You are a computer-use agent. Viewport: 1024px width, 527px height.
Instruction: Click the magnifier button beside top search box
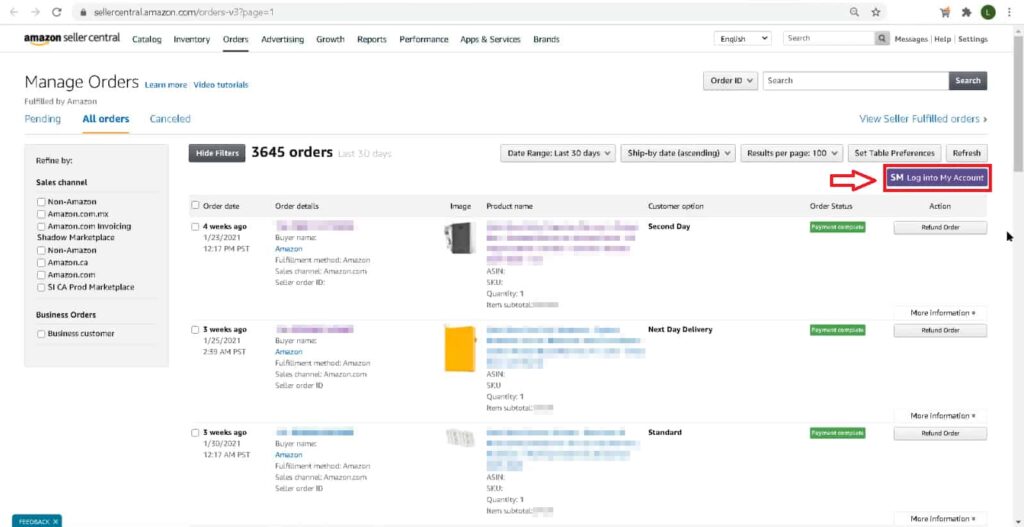tap(882, 39)
